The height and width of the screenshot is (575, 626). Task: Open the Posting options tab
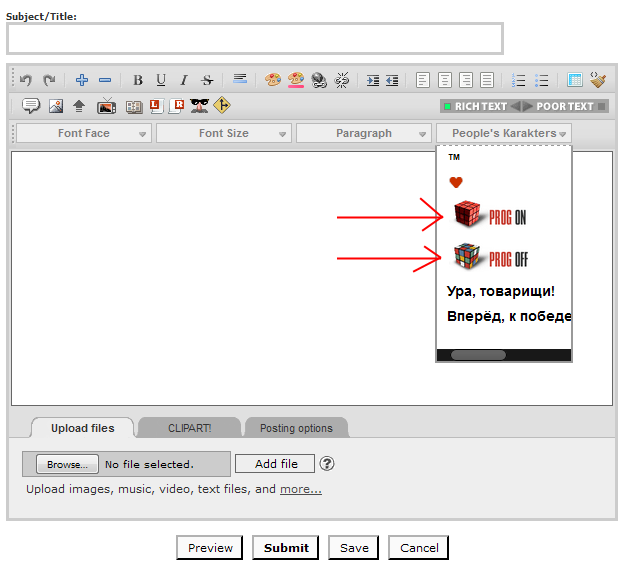coord(296,428)
